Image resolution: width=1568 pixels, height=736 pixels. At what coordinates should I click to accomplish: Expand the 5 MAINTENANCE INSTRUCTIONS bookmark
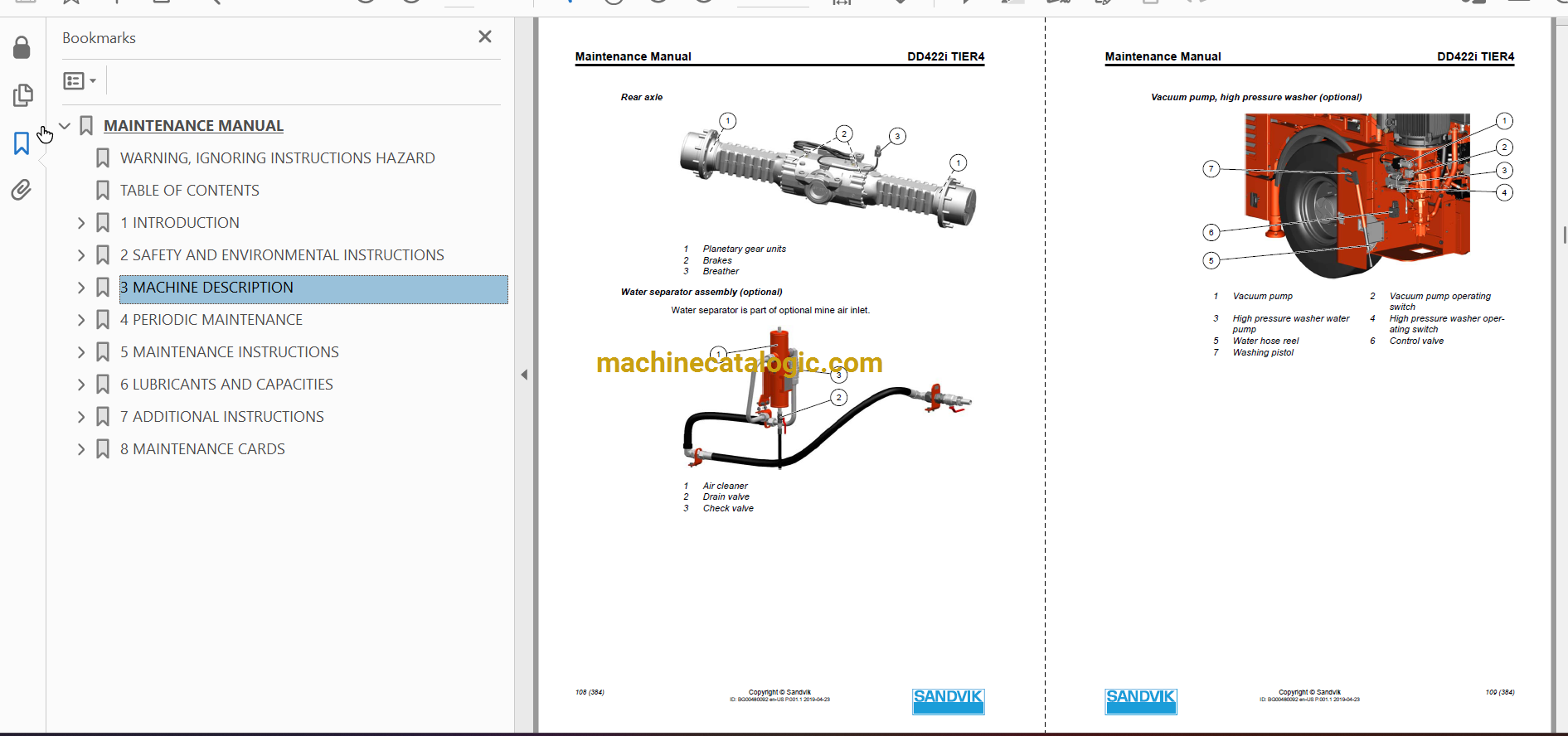81,352
